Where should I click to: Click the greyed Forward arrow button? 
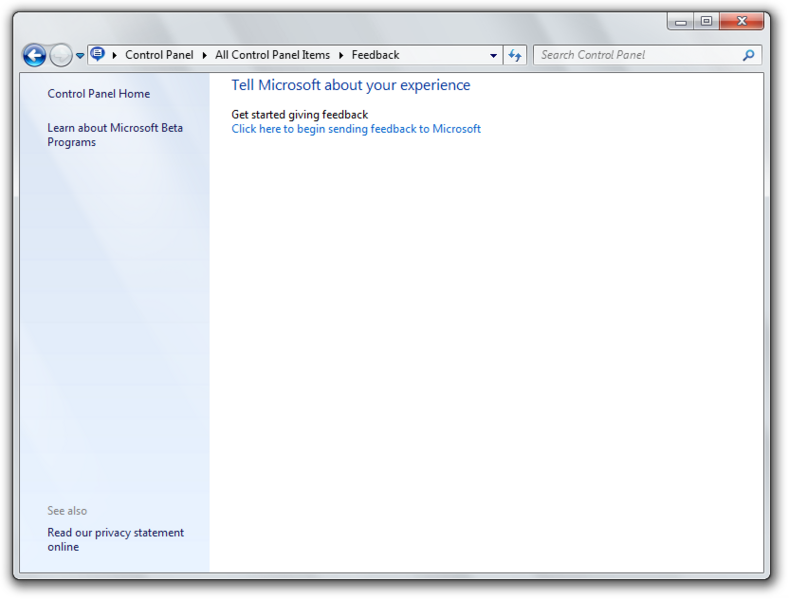[61, 55]
